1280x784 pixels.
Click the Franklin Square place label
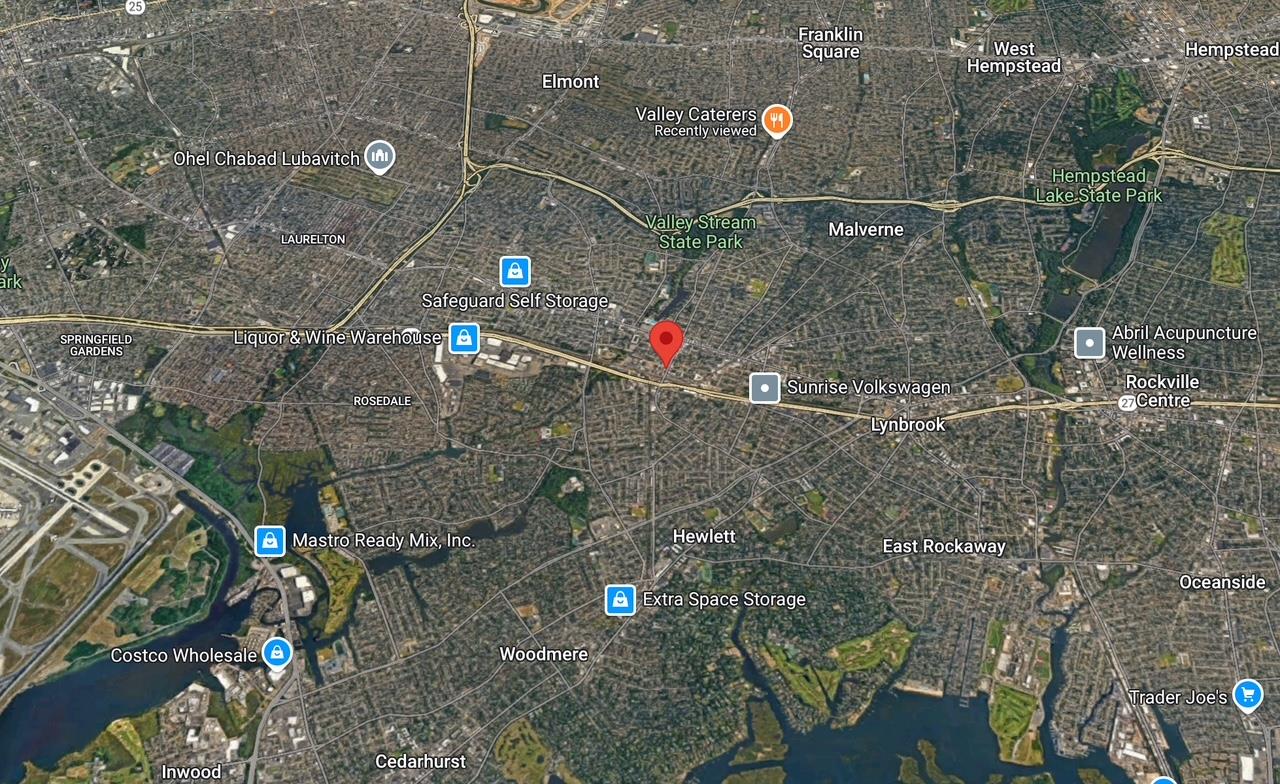tap(830, 43)
